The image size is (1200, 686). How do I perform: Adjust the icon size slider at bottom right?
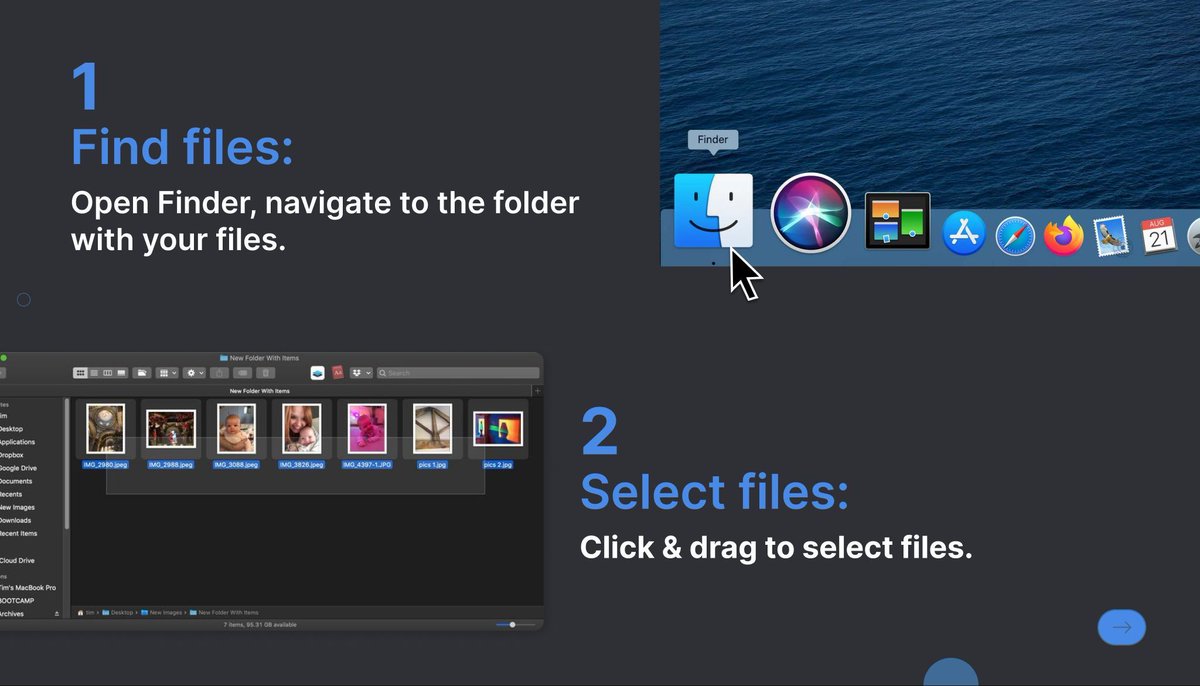coord(512,624)
